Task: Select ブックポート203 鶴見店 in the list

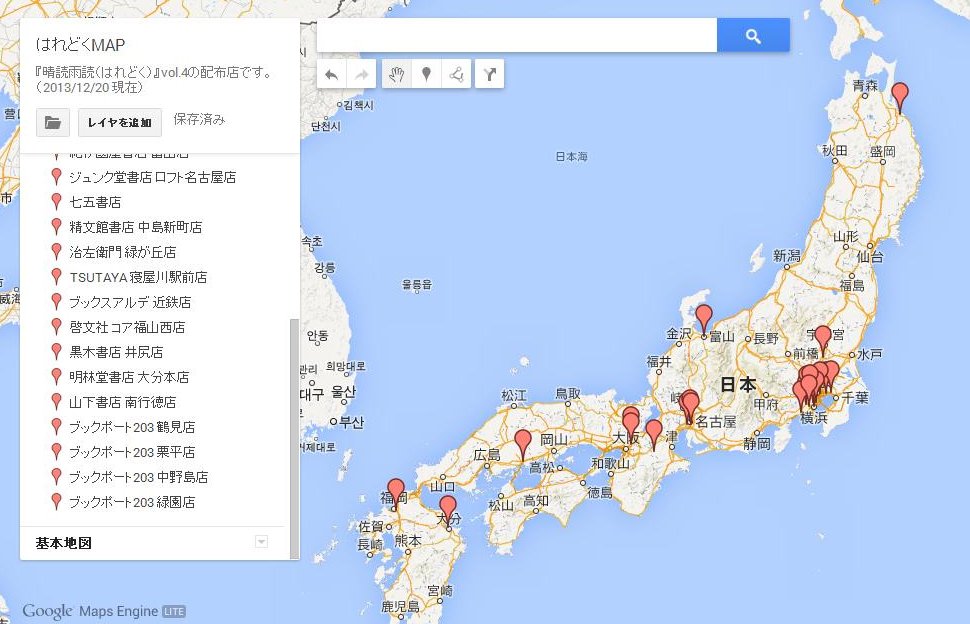Action: tap(132, 427)
